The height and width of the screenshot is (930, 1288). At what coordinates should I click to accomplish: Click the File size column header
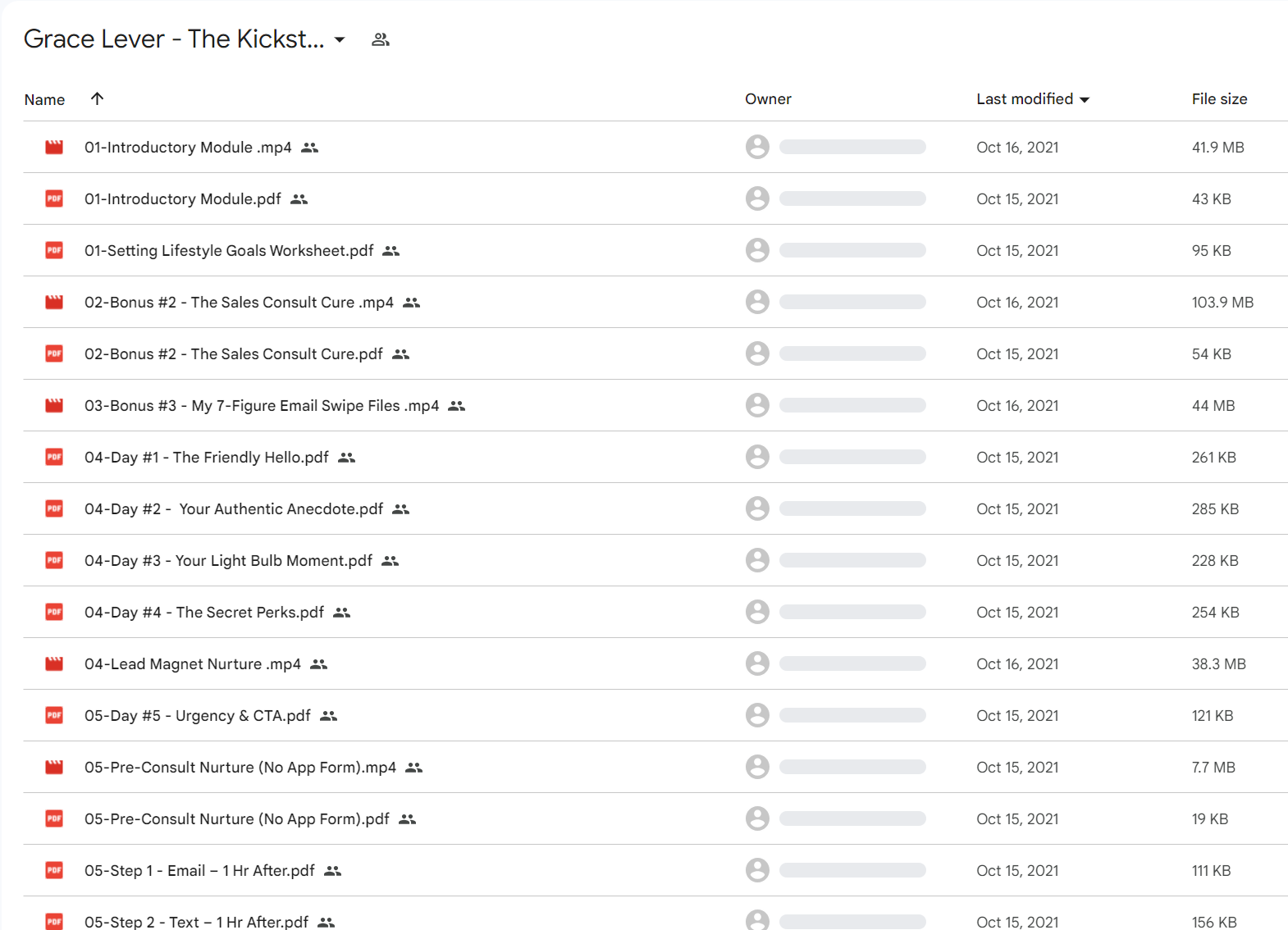click(1219, 99)
